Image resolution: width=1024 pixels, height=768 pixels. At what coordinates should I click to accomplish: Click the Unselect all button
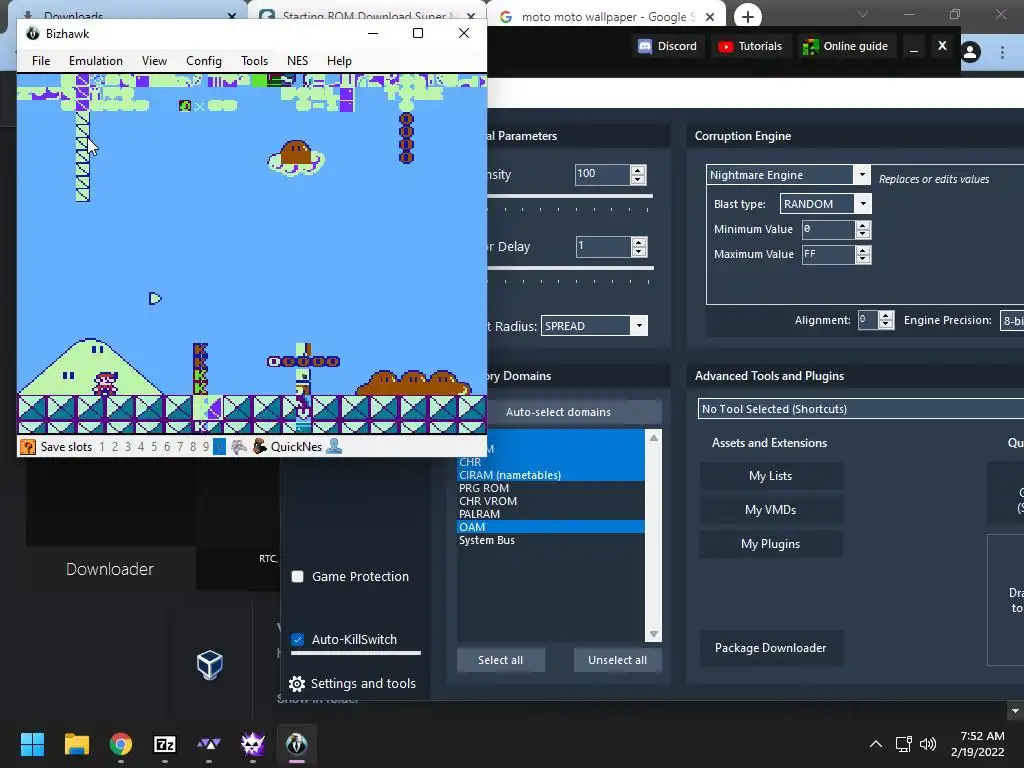(617, 660)
